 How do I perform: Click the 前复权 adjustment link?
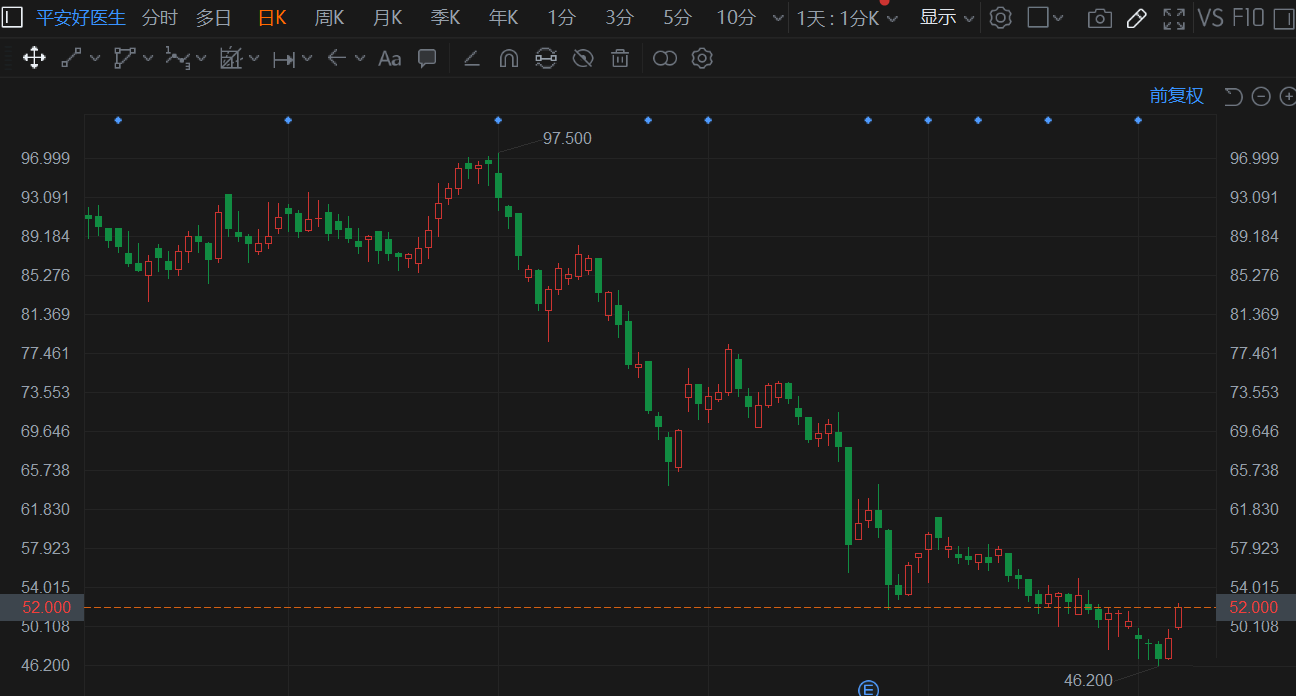(x=1176, y=96)
